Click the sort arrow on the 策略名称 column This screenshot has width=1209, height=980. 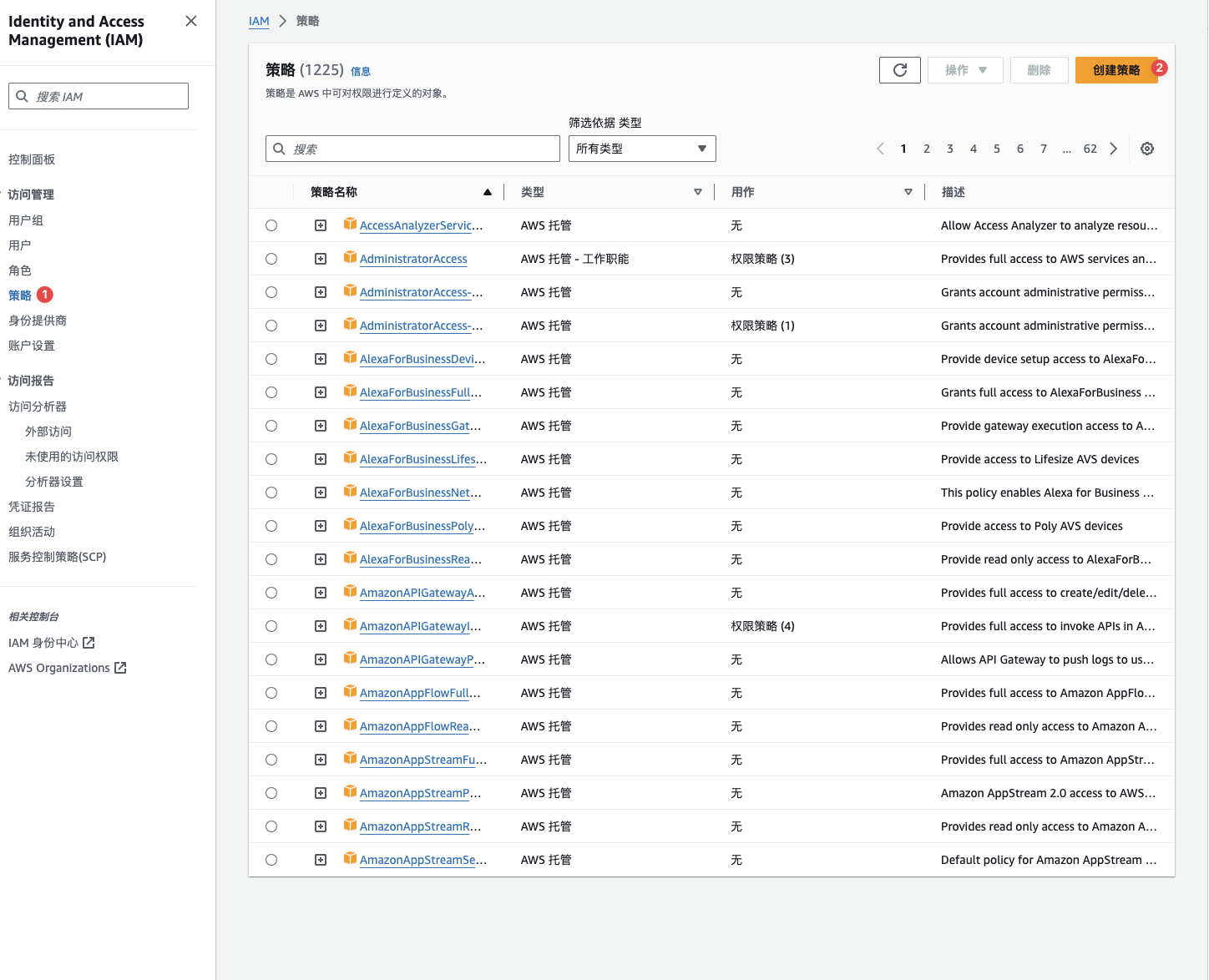click(x=488, y=192)
